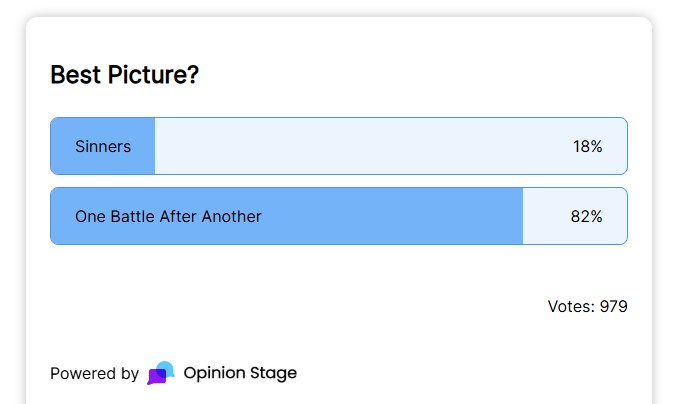
Task: Click the "Powered by" text
Action: [x=94, y=374]
